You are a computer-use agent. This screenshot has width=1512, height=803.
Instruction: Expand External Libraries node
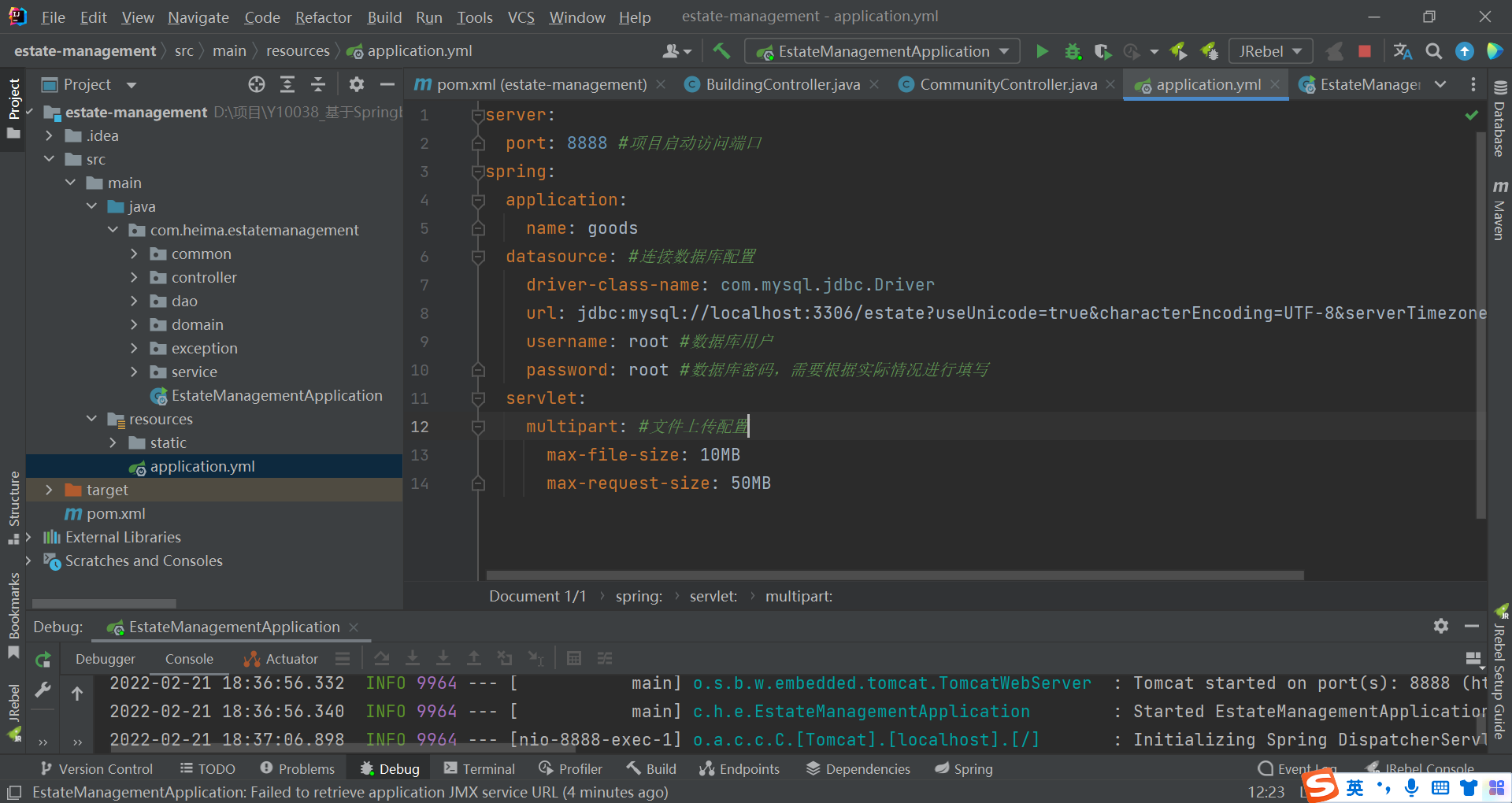point(28,537)
